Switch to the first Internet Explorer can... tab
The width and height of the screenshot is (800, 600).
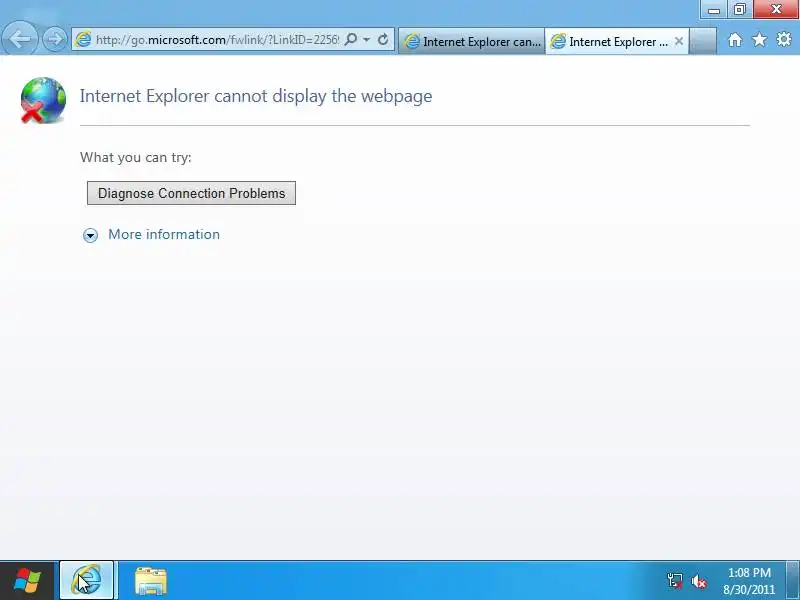point(471,41)
